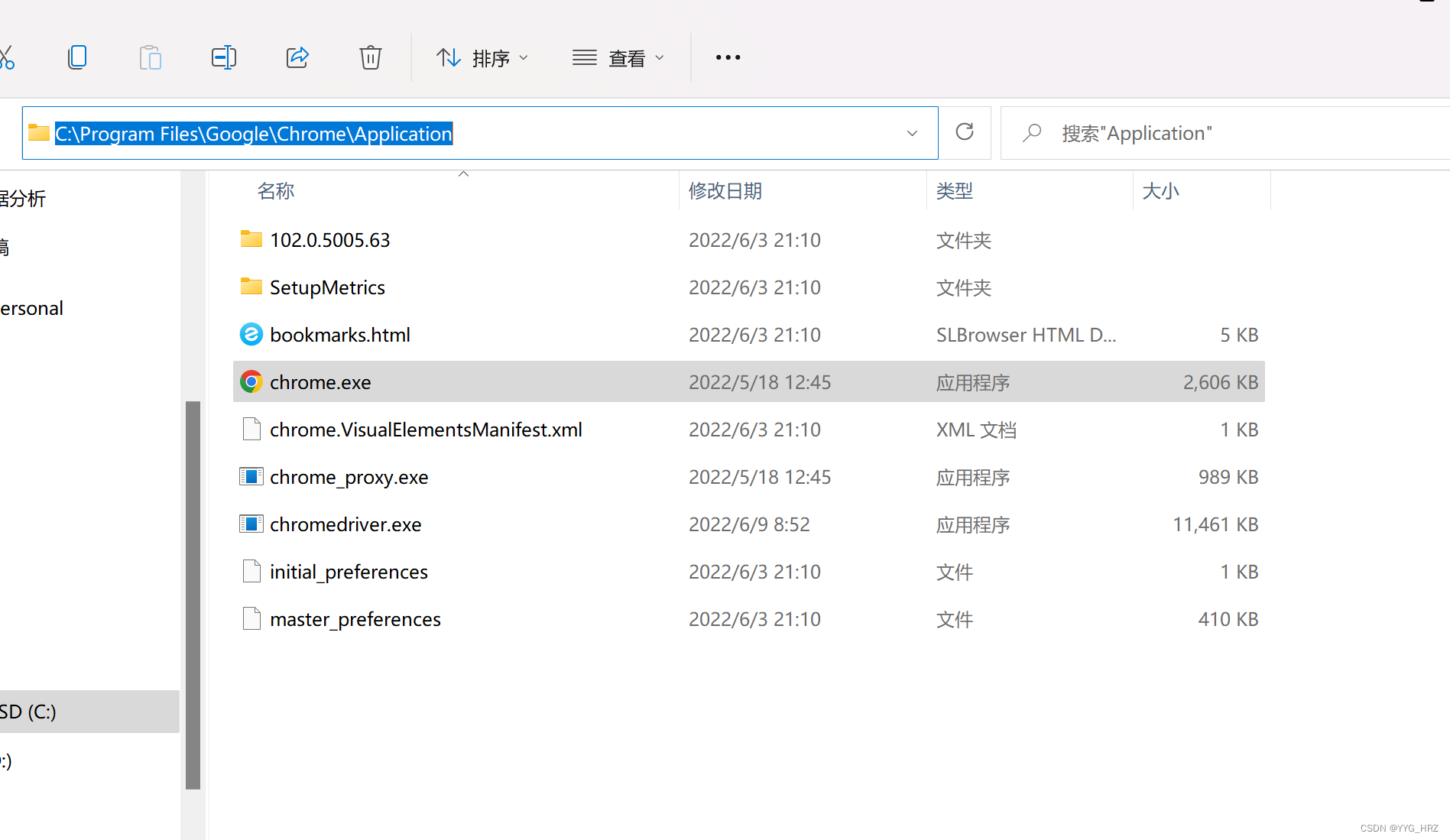Select the initial_preferences file icon
Screen dimensions: 1450x840
pyautogui.click(x=251, y=571)
